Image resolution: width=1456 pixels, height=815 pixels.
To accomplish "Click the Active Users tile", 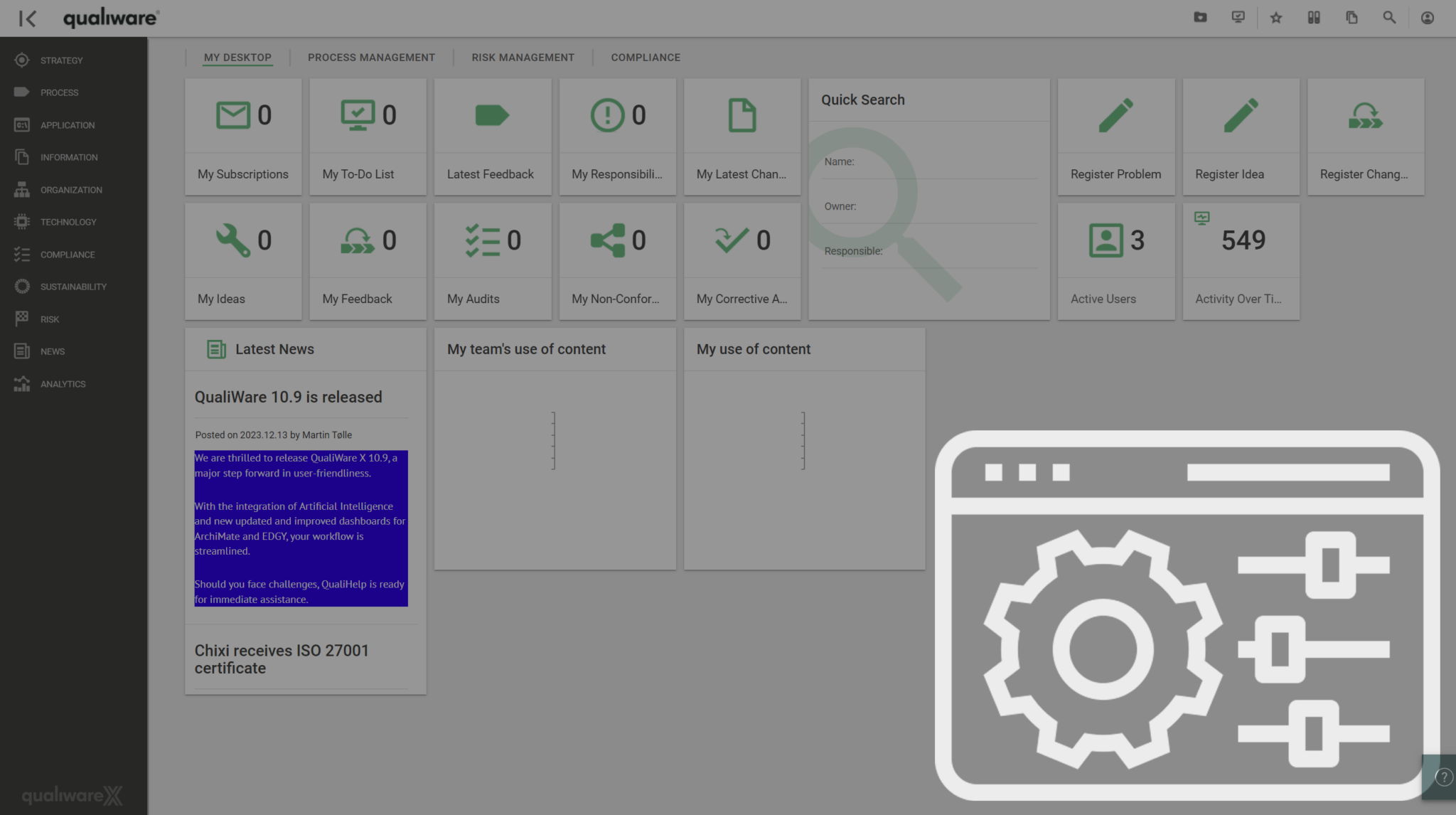I will click(x=1115, y=261).
